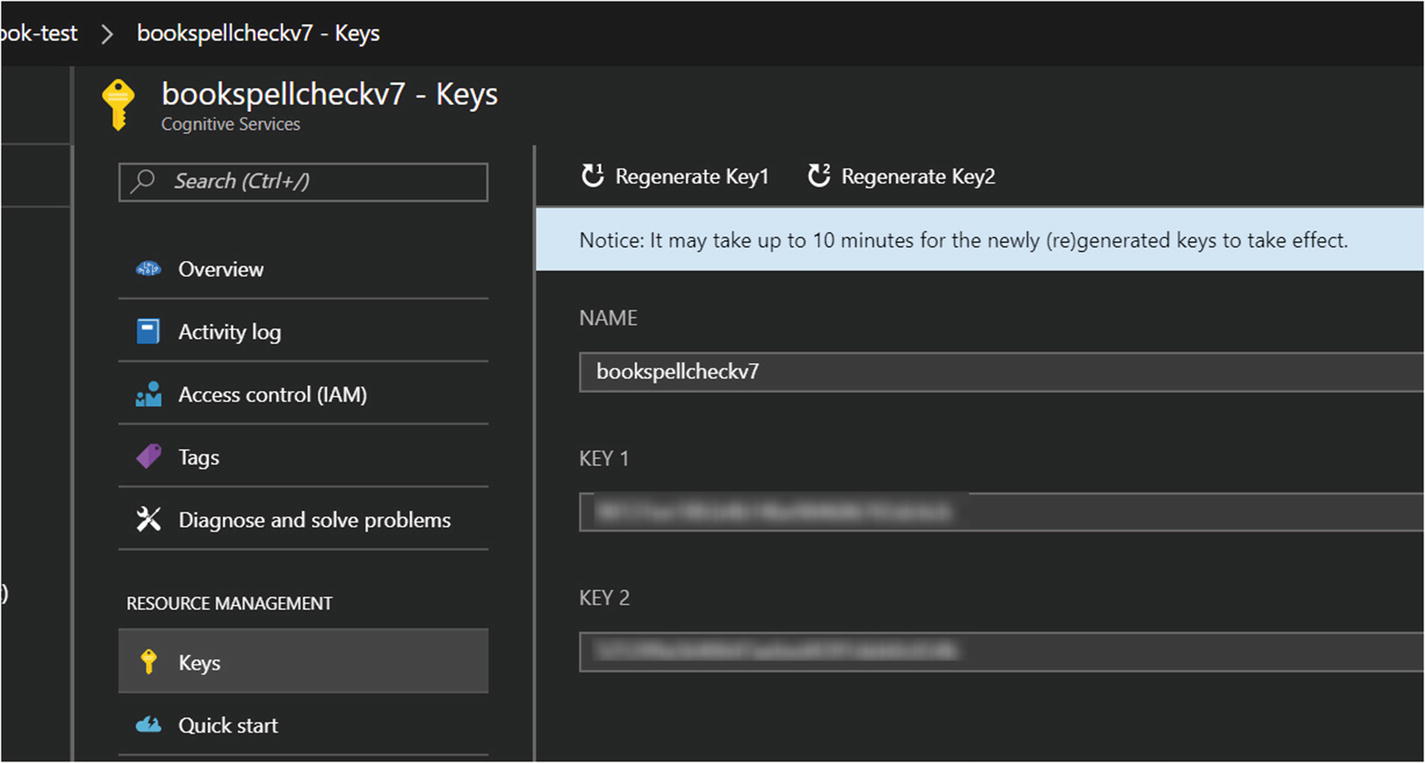This screenshot has width=1425, height=763.
Task: Click the KEY 2 value field
Action: pyautogui.click(x=1000, y=652)
